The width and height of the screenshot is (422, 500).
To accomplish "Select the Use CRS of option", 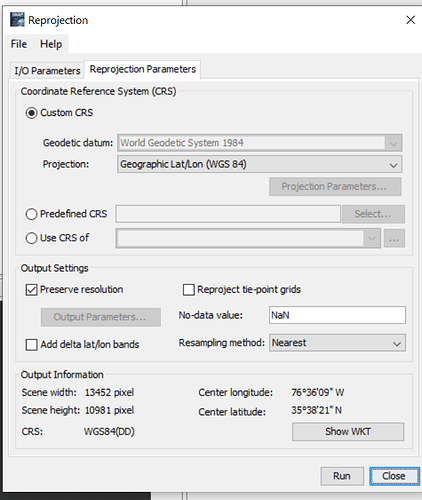I will (31, 238).
